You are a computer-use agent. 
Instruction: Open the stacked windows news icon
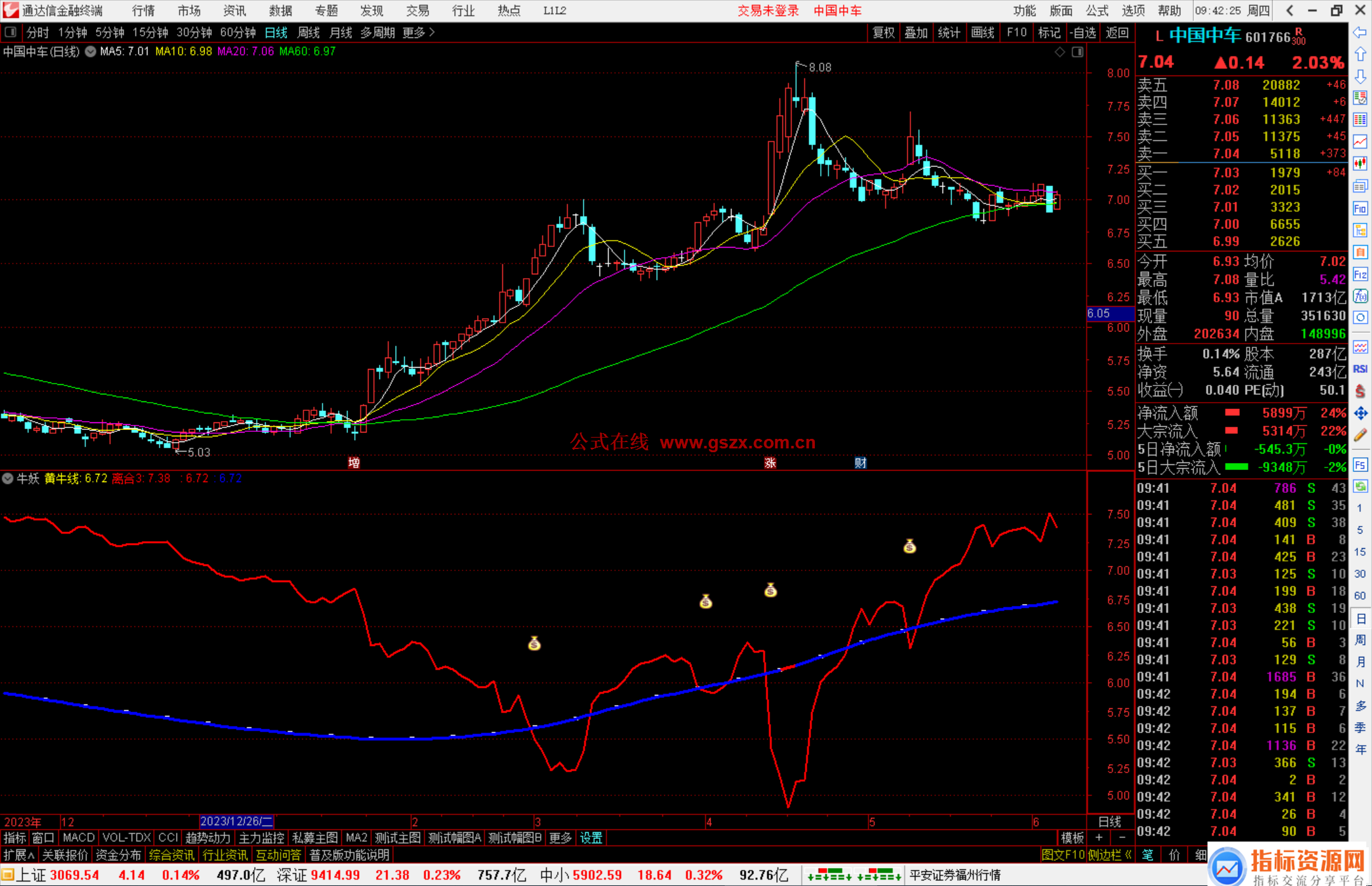pyautogui.click(x=1360, y=186)
